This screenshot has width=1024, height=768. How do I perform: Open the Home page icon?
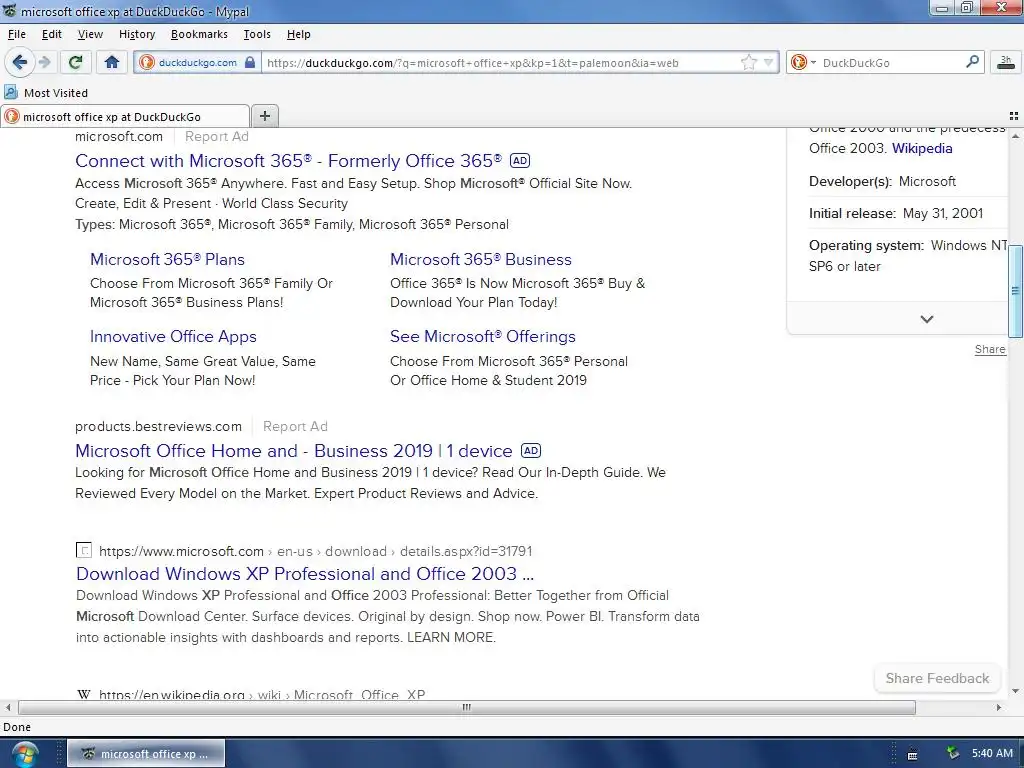click(x=112, y=62)
